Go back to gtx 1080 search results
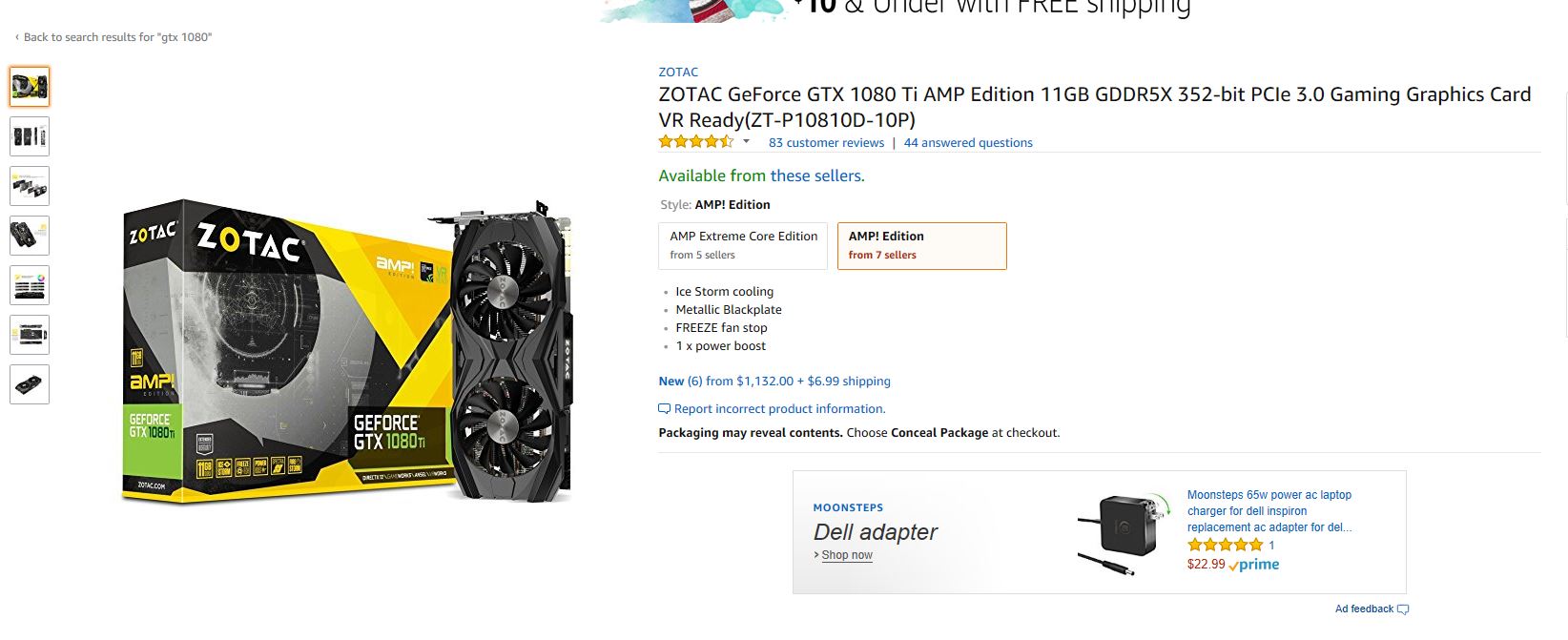Image resolution: width=1568 pixels, height=640 pixels. (x=114, y=37)
